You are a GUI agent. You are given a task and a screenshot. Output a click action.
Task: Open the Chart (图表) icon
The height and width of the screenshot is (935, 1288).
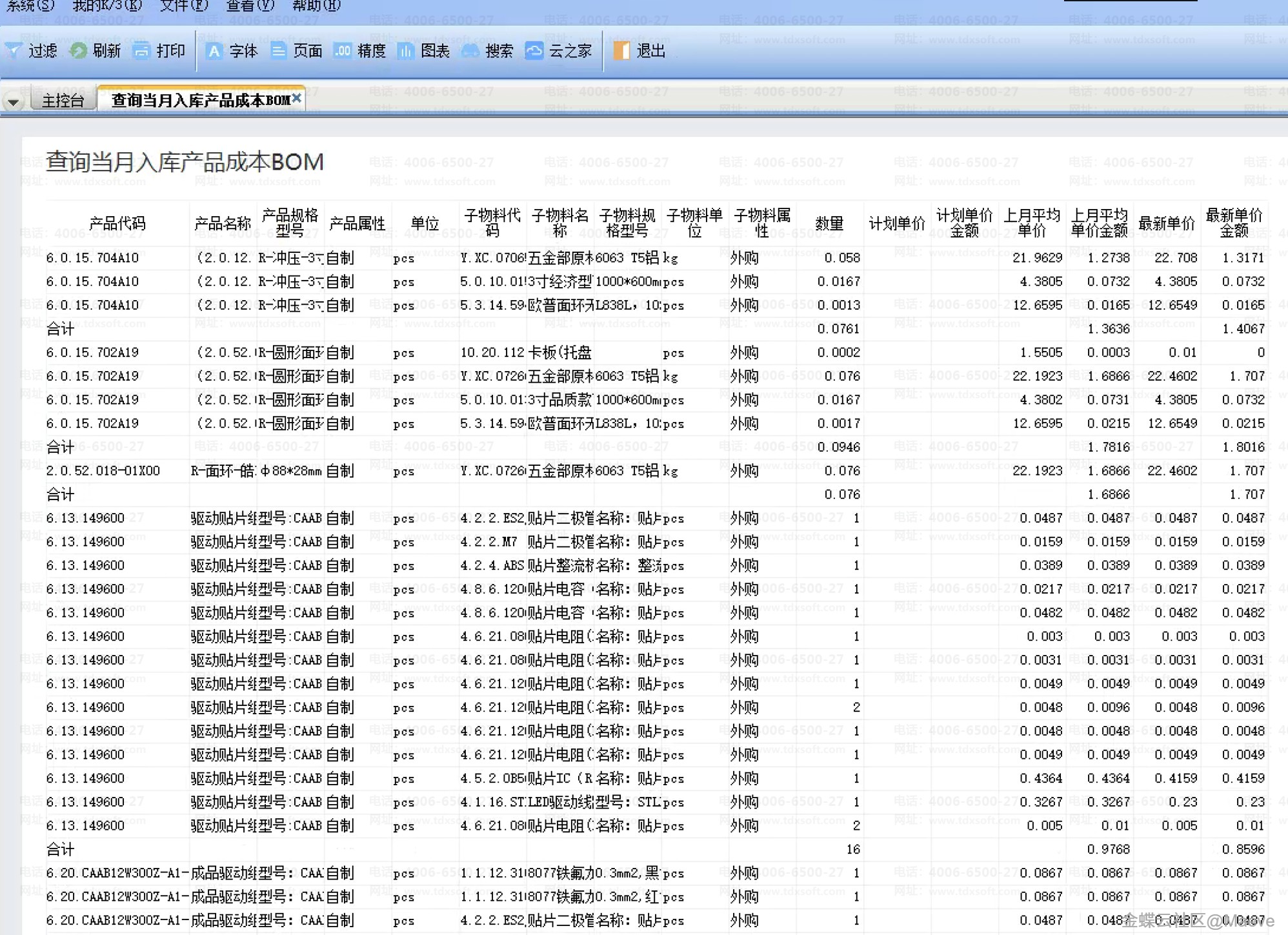pos(405,50)
